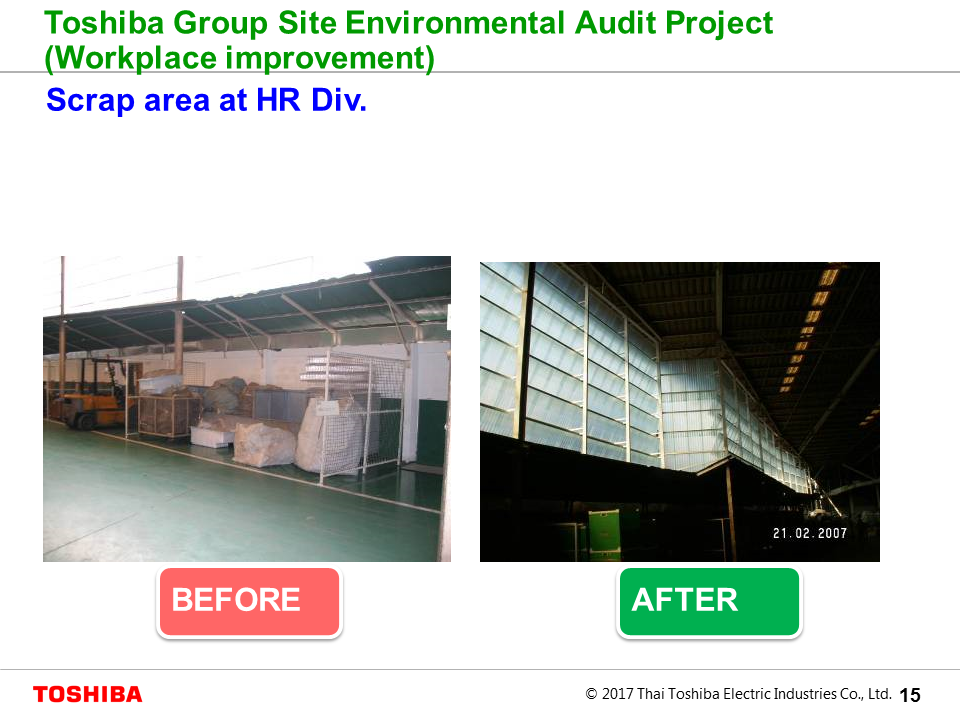Click the page number 15
Image resolution: width=960 pixels, height=720 pixels.
(910, 695)
